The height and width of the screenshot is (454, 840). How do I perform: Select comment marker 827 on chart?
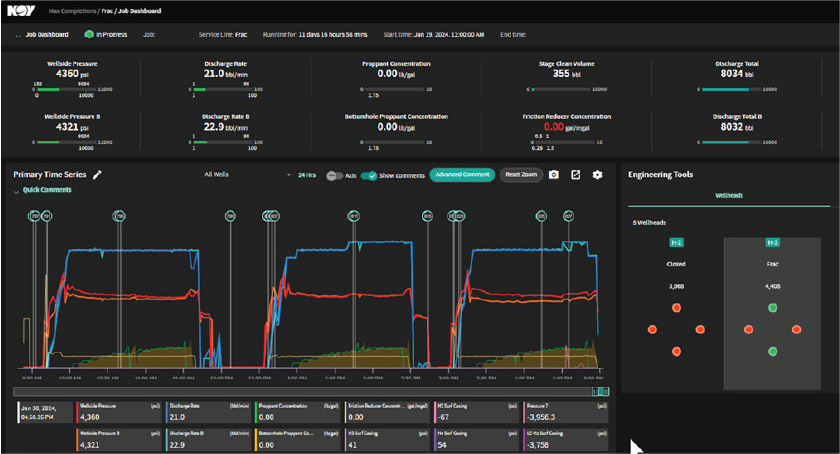pyautogui.click(x=568, y=216)
